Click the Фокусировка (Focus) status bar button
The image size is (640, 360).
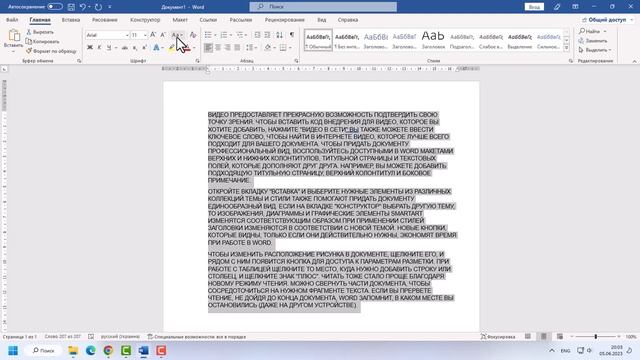coord(498,337)
